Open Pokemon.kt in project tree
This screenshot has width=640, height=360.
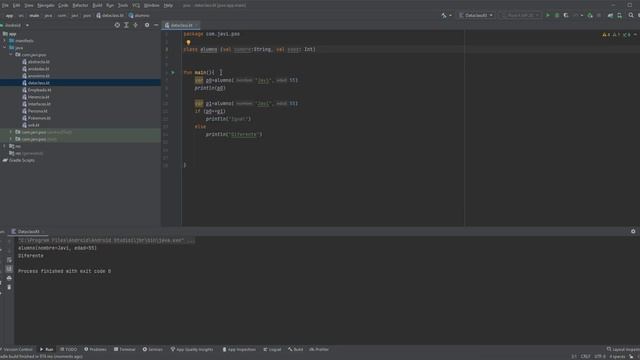[37, 118]
